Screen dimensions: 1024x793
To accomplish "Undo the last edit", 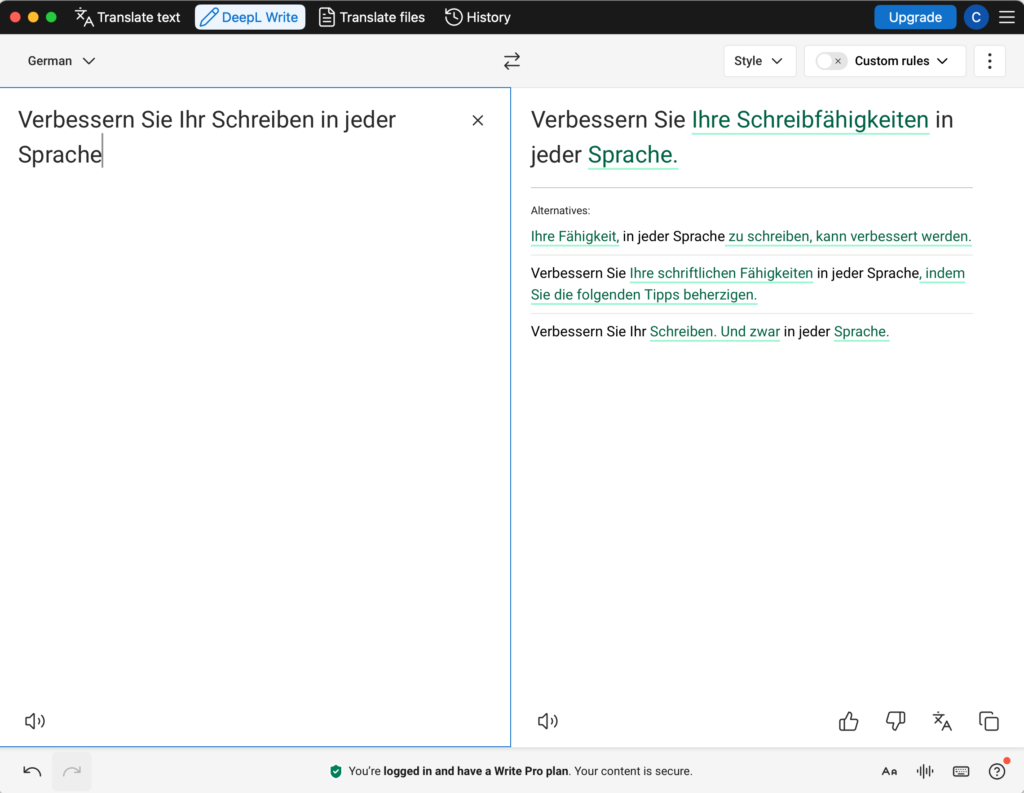I will 32,771.
